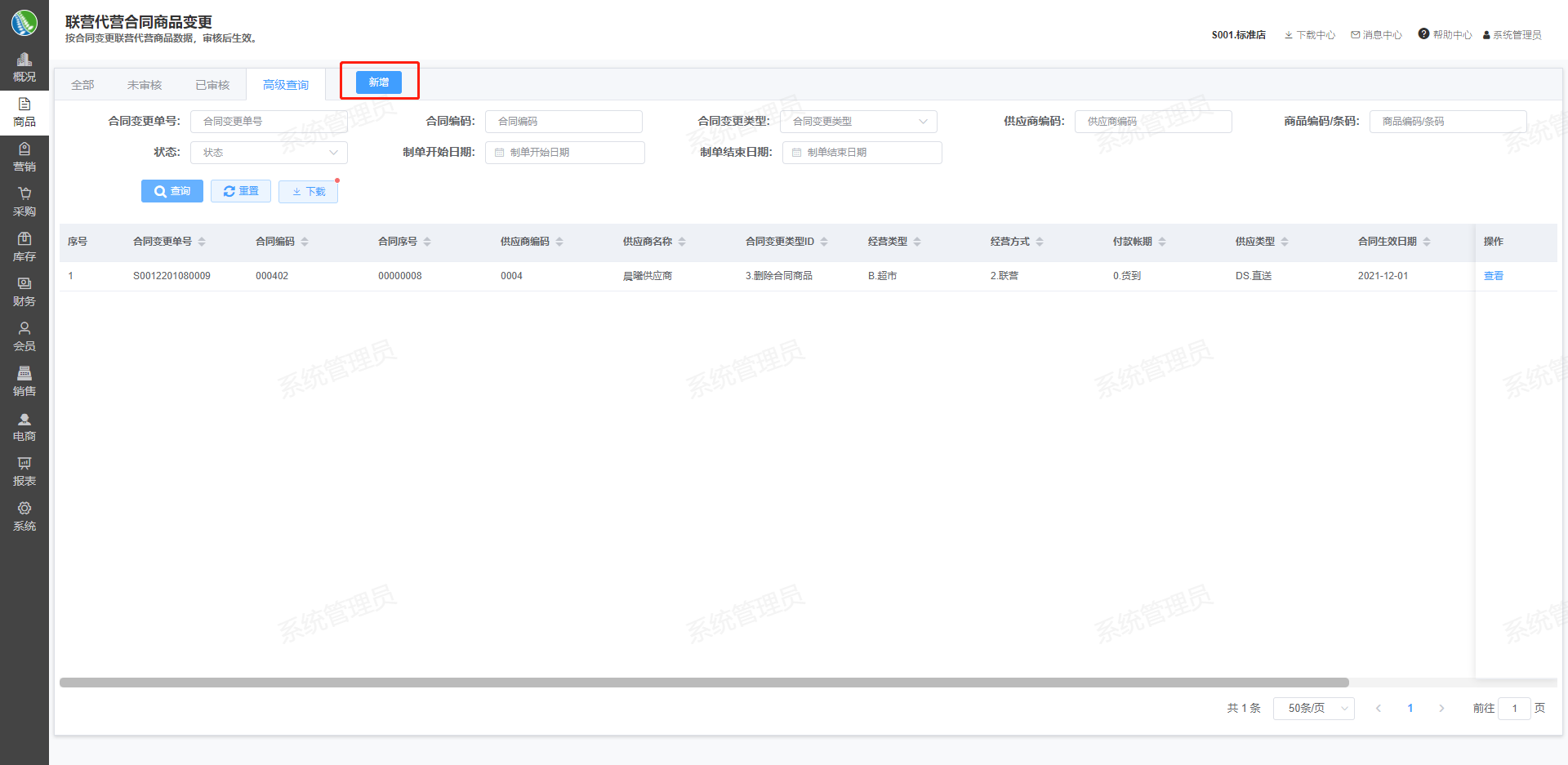The height and width of the screenshot is (765, 1568).
Task: Click the 前往 page jump input
Action: click(1514, 709)
